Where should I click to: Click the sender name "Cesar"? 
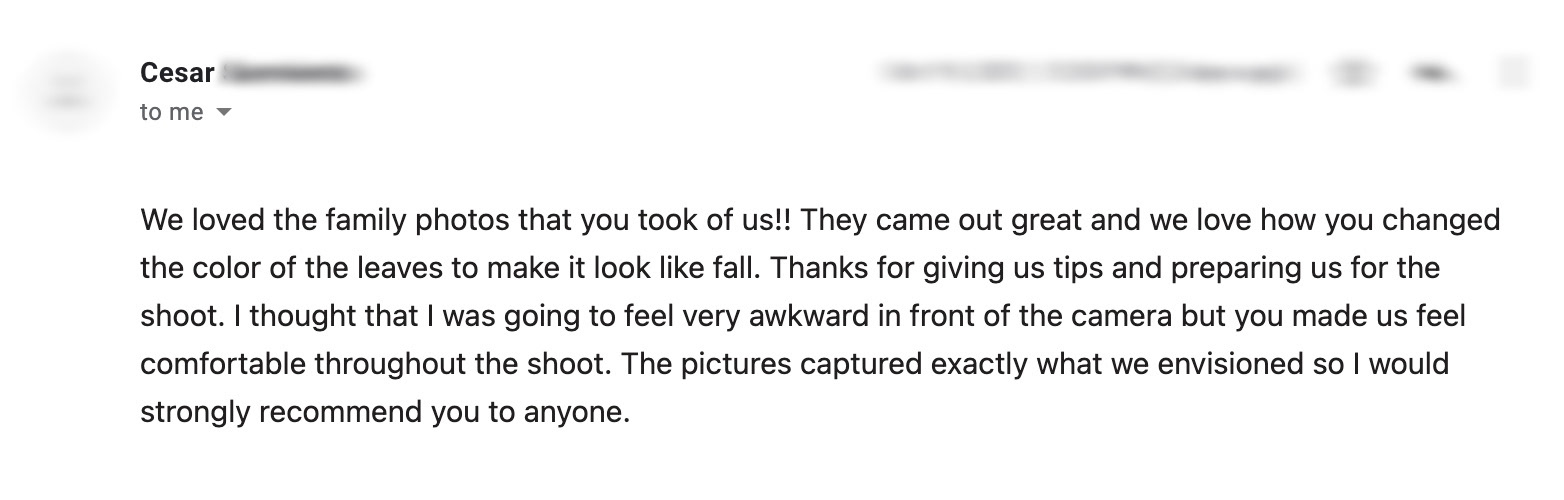[x=177, y=73]
